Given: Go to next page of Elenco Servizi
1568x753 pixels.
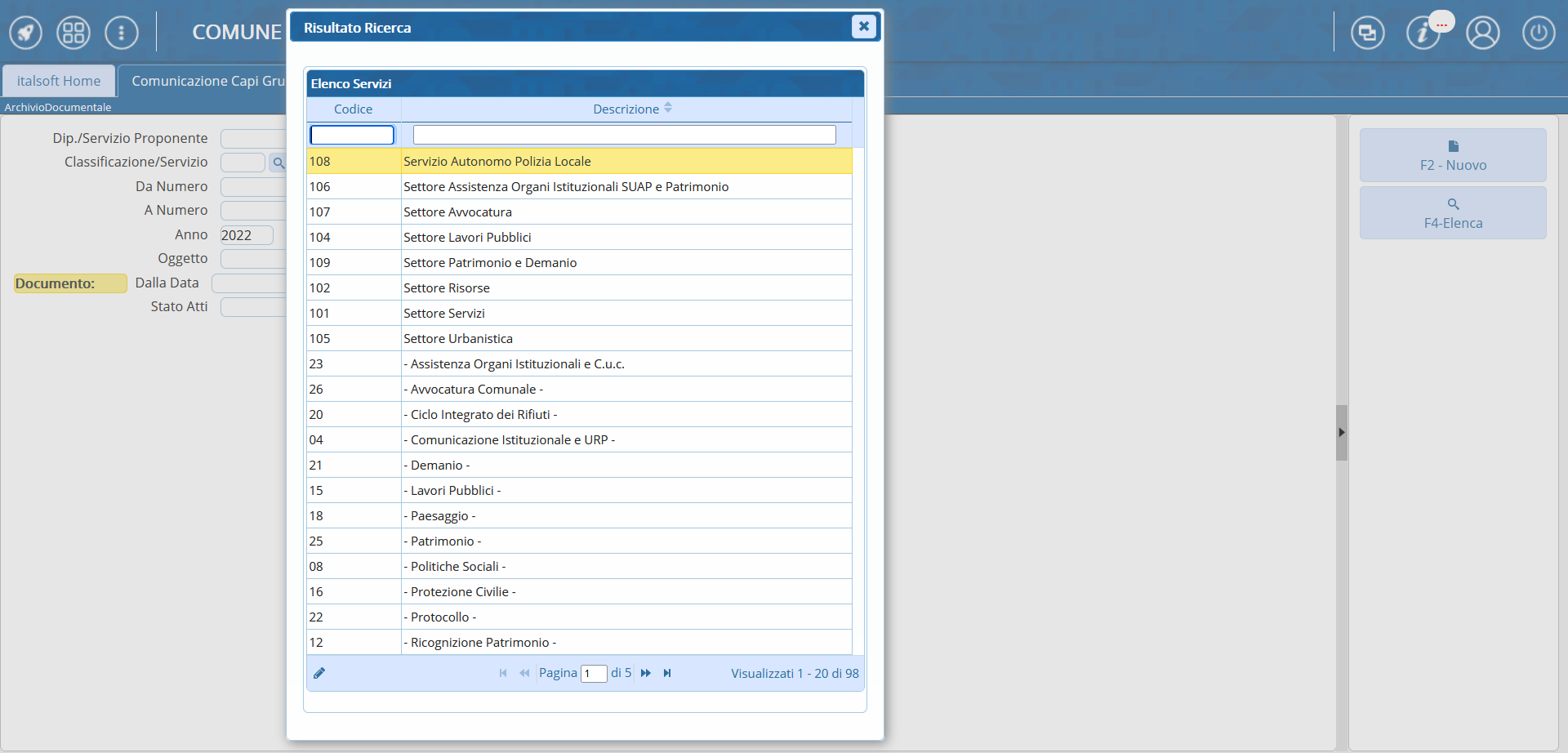Looking at the screenshot, I should tap(646, 673).
